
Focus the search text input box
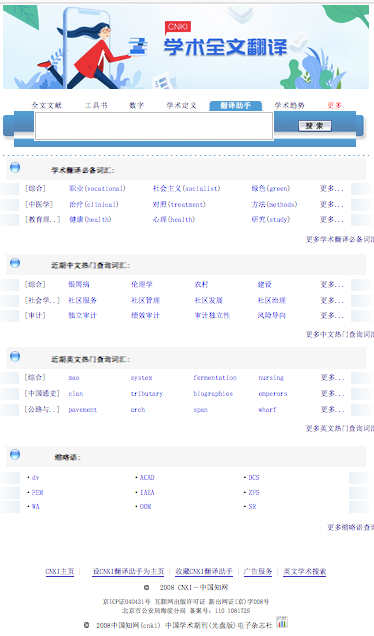(154, 126)
